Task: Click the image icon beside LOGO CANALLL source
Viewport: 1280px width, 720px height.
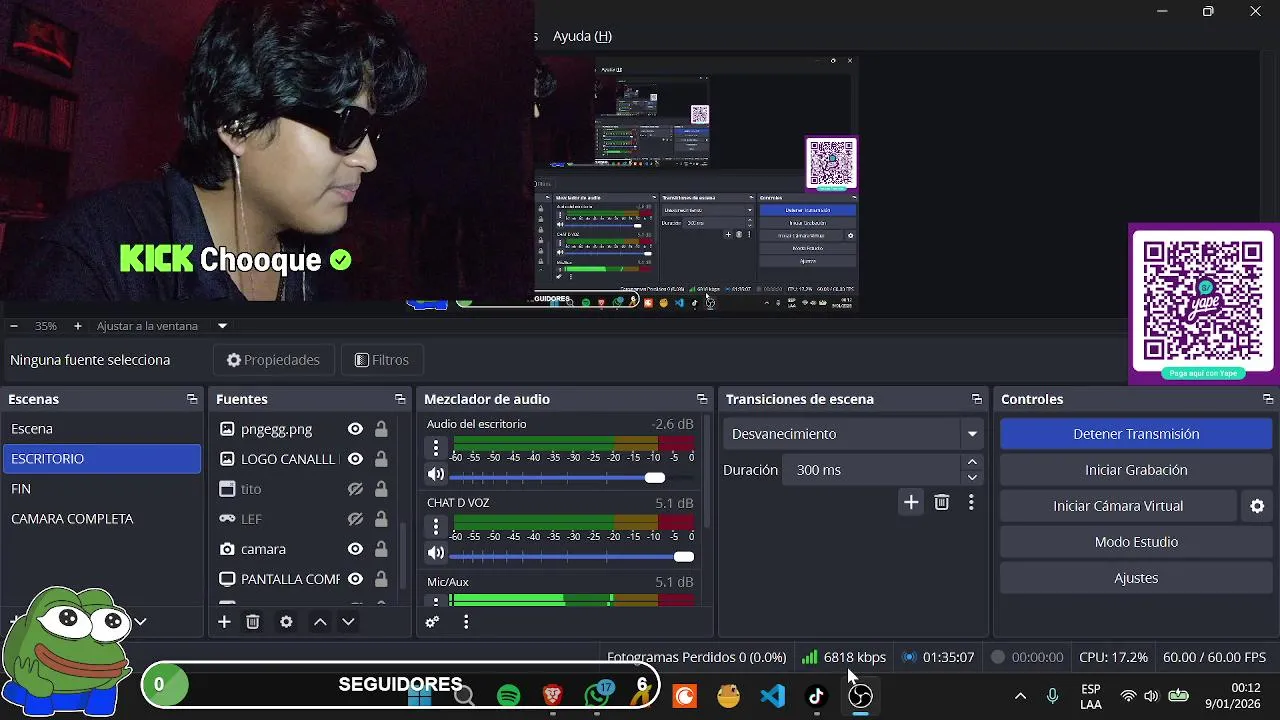Action: pyautogui.click(x=227, y=459)
